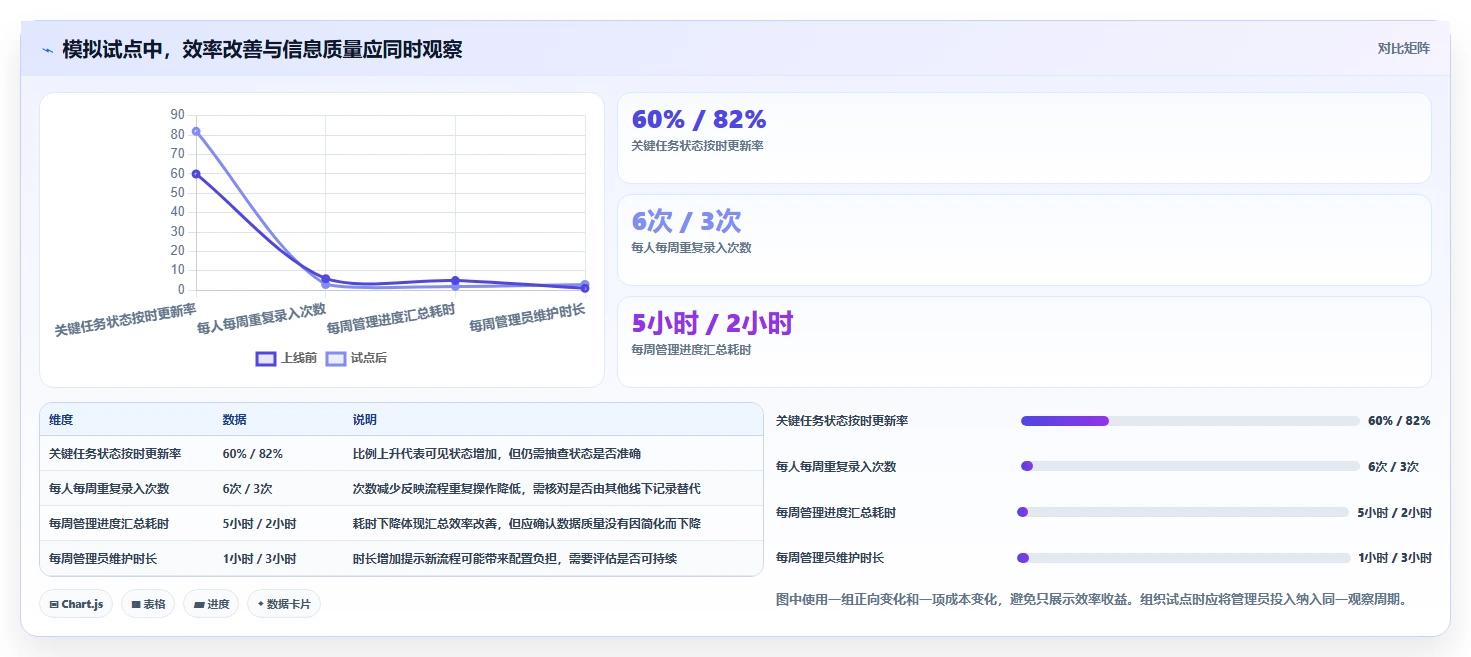The image size is (1471, 657).
Task: Click the progress value 5小时 / 2小时
Action: pyautogui.click(x=1394, y=513)
